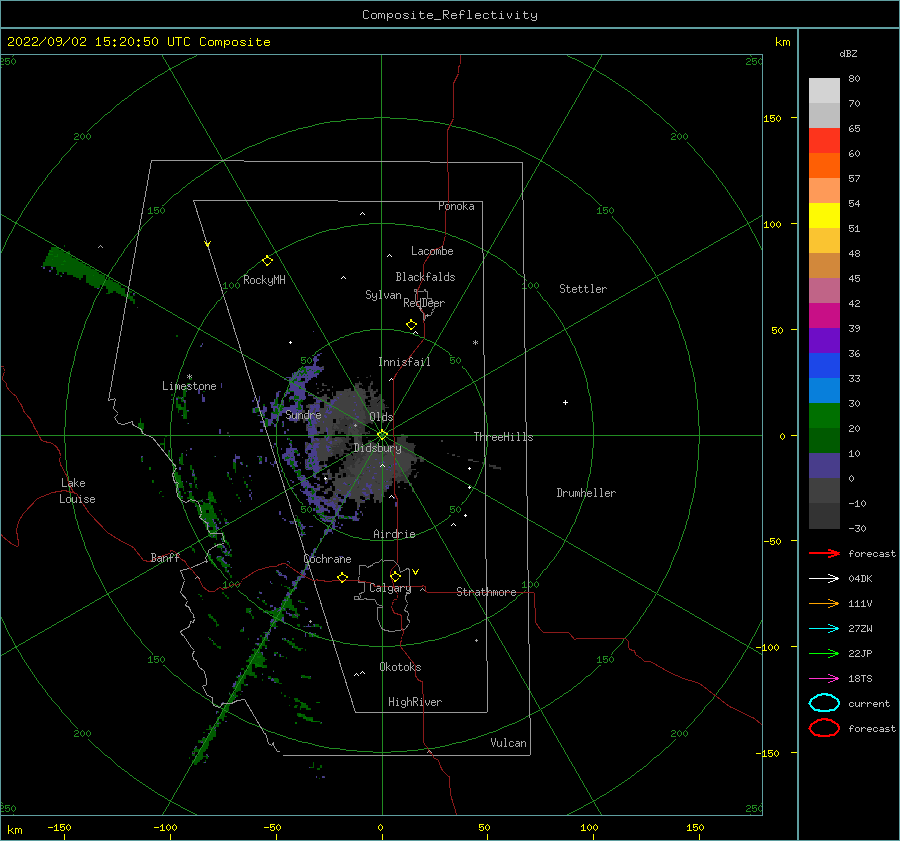Image resolution: width=900 pixels, height=841 pixels.
Task: Click the asterisk marker above Limestone
Action: pos(189,377)
